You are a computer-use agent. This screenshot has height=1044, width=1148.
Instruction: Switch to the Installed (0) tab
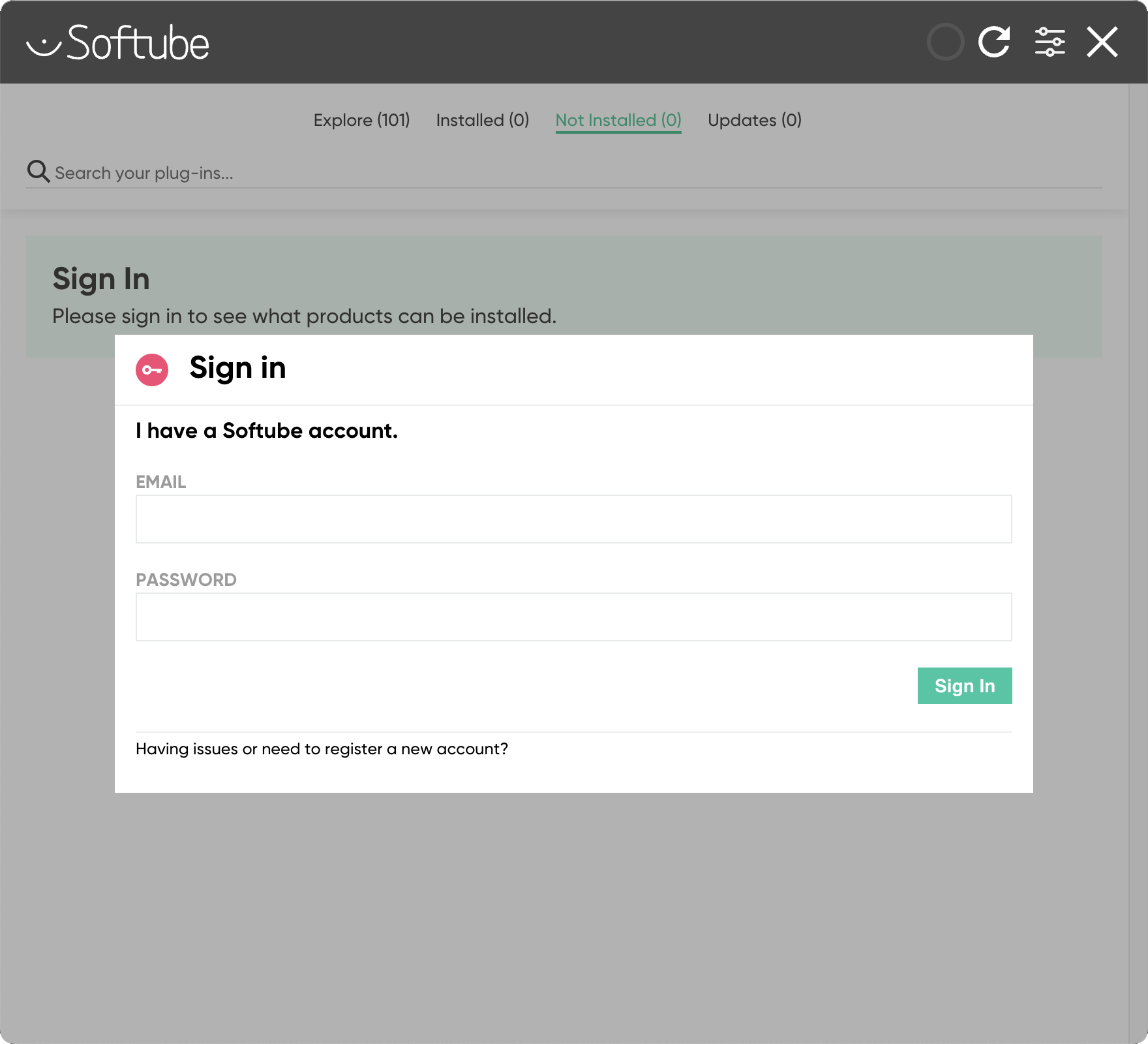click(x=483, y=120)
